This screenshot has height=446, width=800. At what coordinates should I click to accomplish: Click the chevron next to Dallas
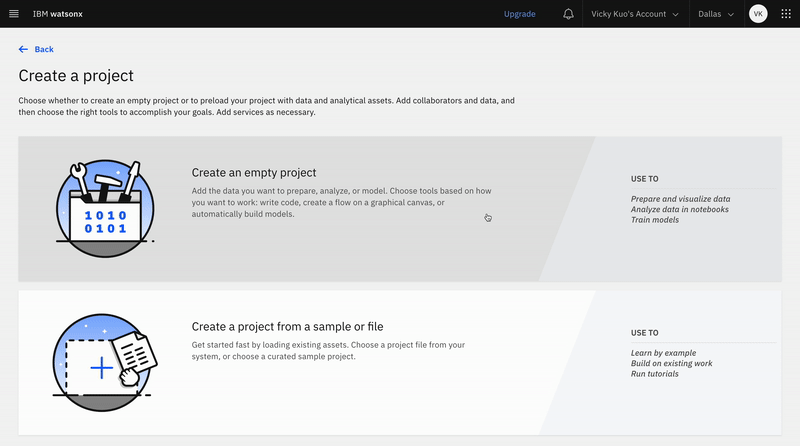click(731, 15)
